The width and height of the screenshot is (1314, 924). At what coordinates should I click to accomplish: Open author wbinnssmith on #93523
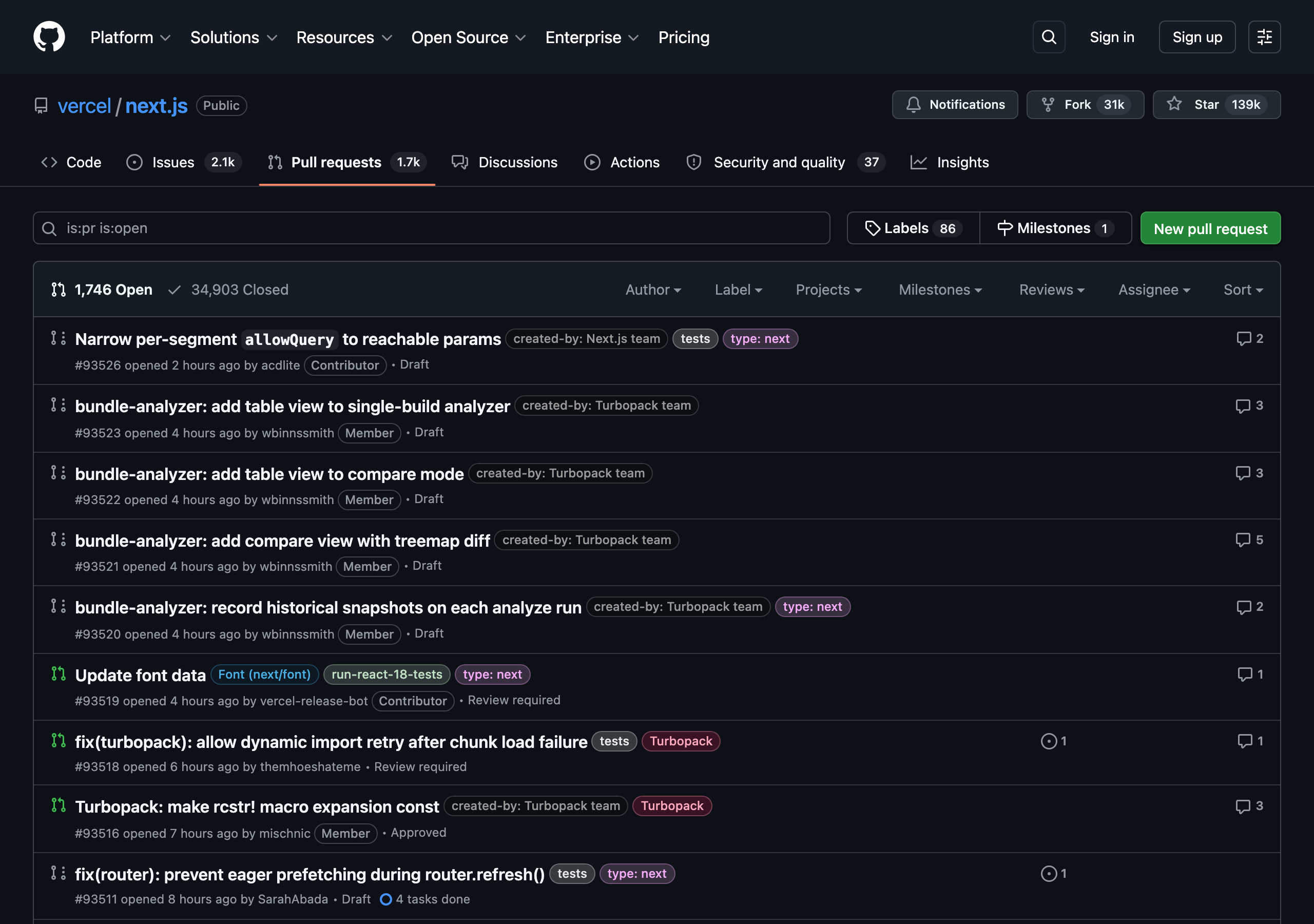298,433
